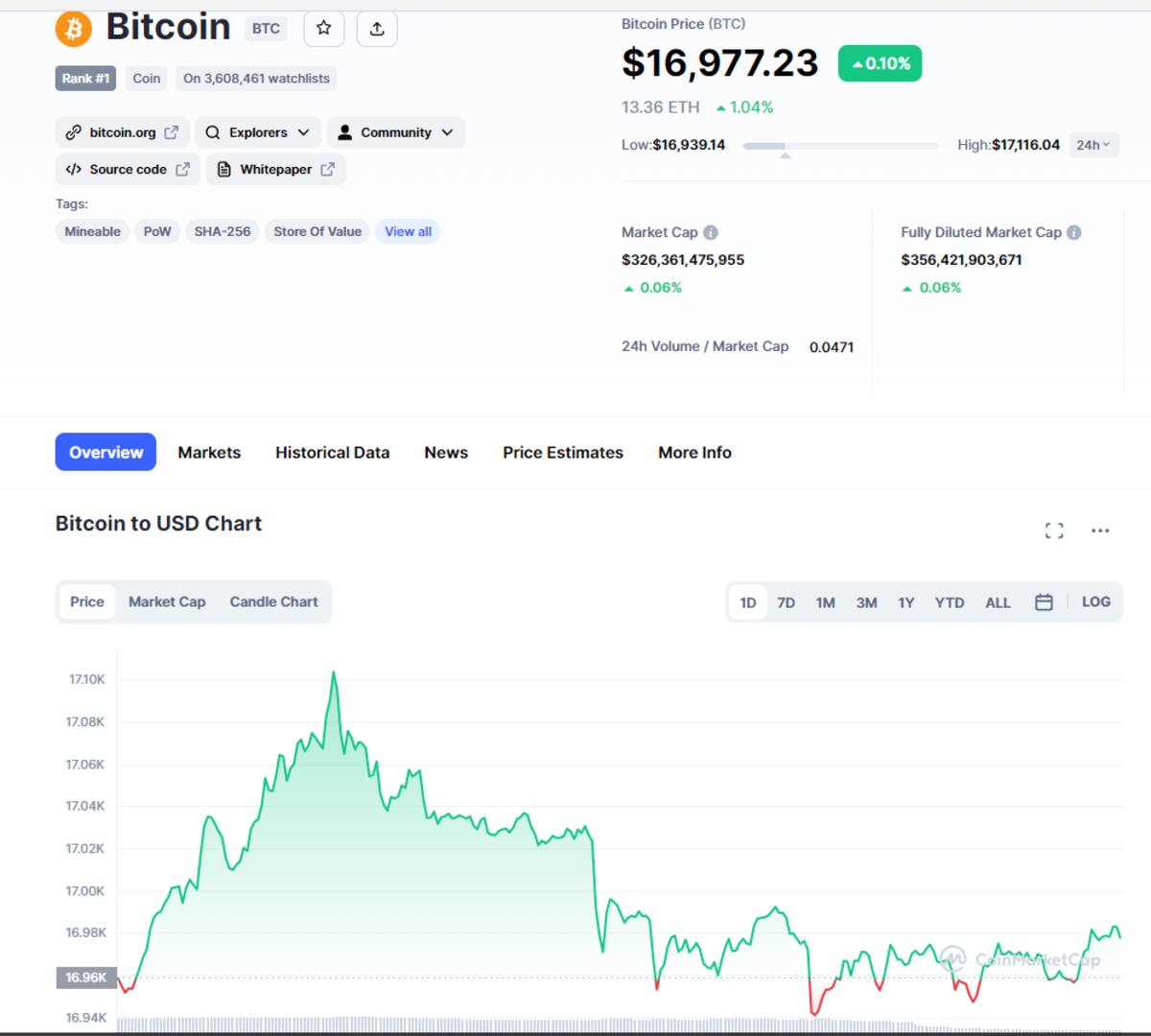Click View all tags
Screen dimensions: 1151x1036
408,231
